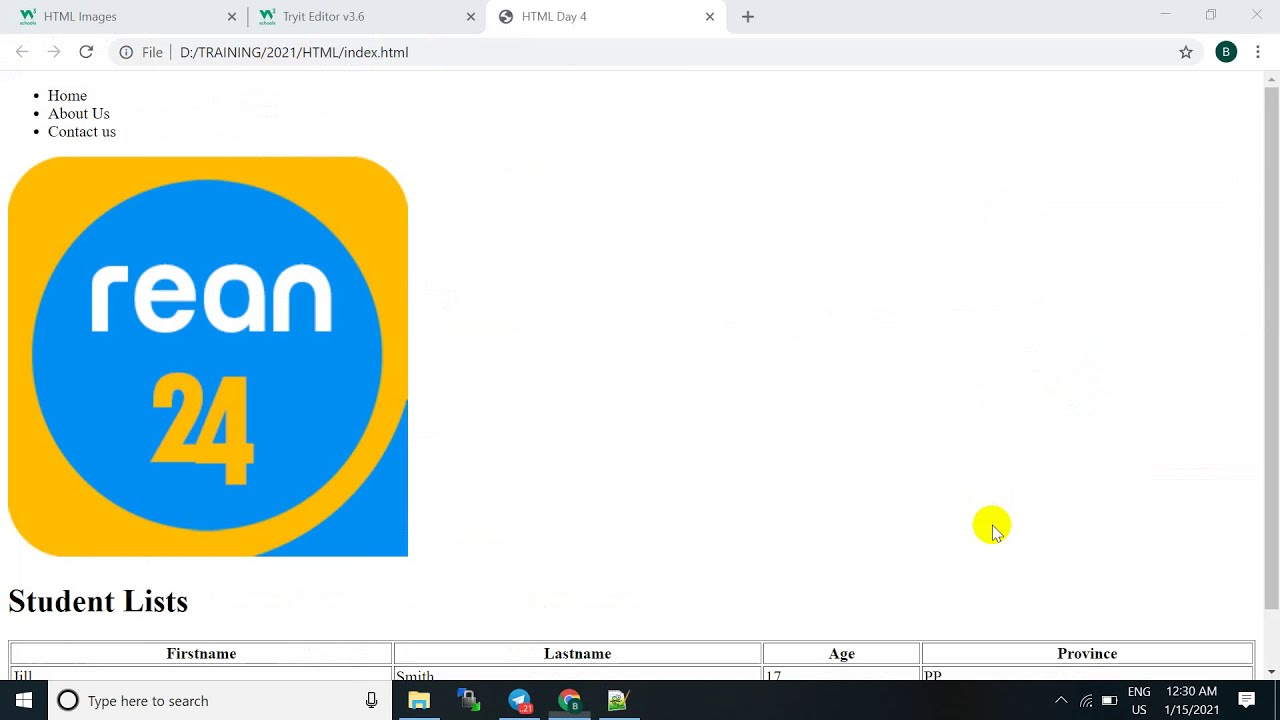Open the notification center icon
The width and height of the screenshot is (1280, 720).
click(x=1247, y=700)
